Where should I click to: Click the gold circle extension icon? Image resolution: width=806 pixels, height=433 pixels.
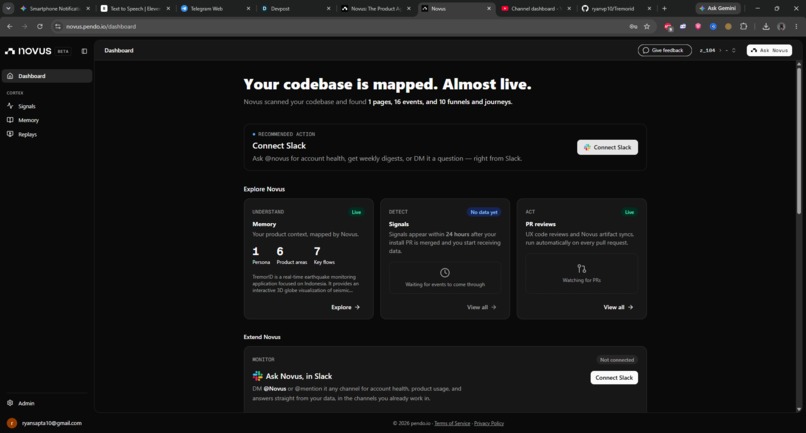[x=728, y=27]
